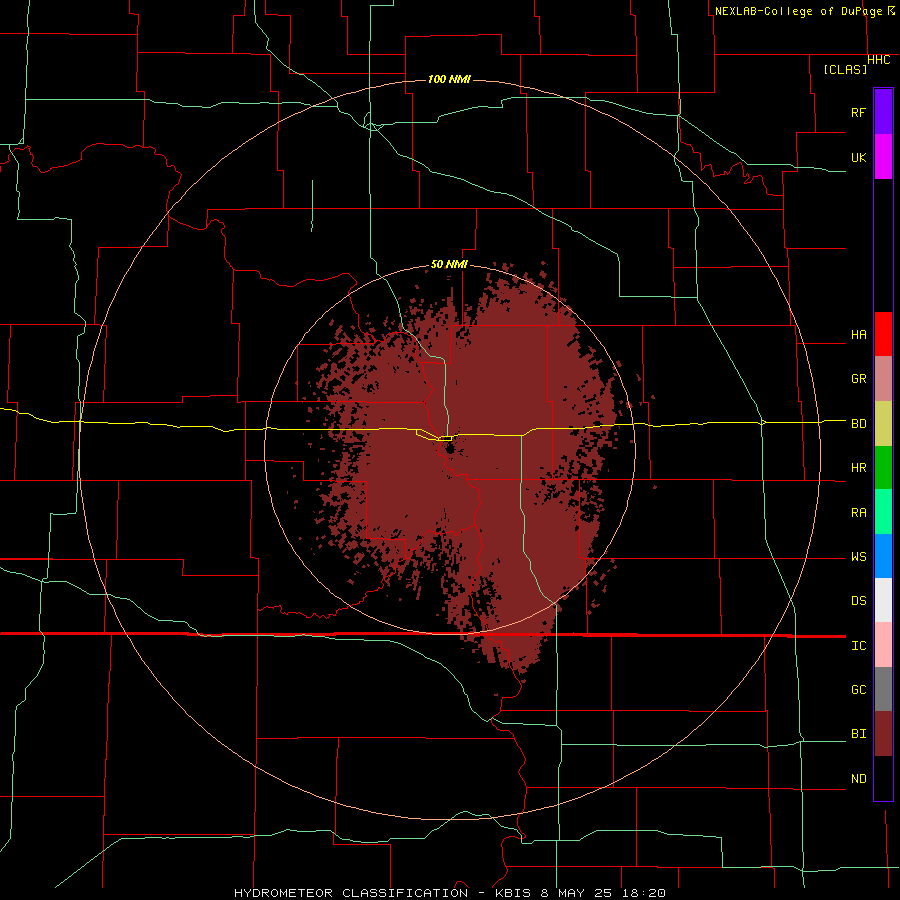Click the GC gray legend swatch

[x=883, y=689]
